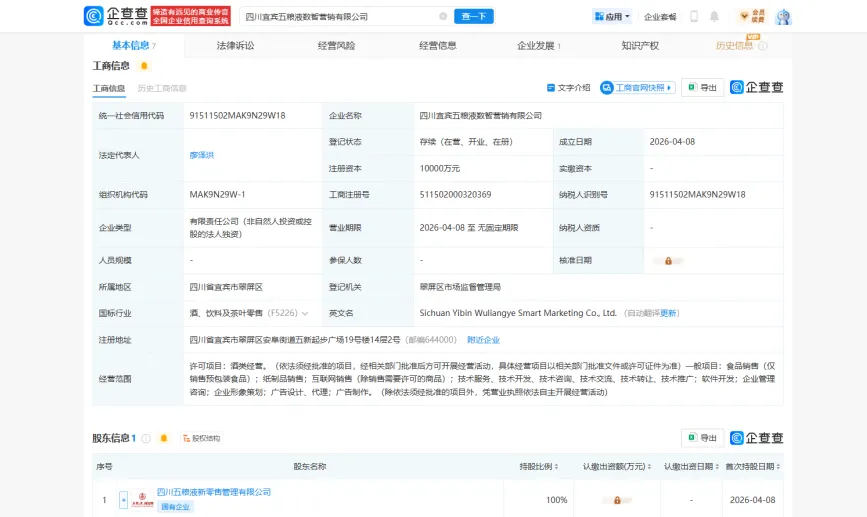Click 登记机关 翠屏区市场监督管理局
Viewport: 867px width, 517px height.
(x=460, y=287)
